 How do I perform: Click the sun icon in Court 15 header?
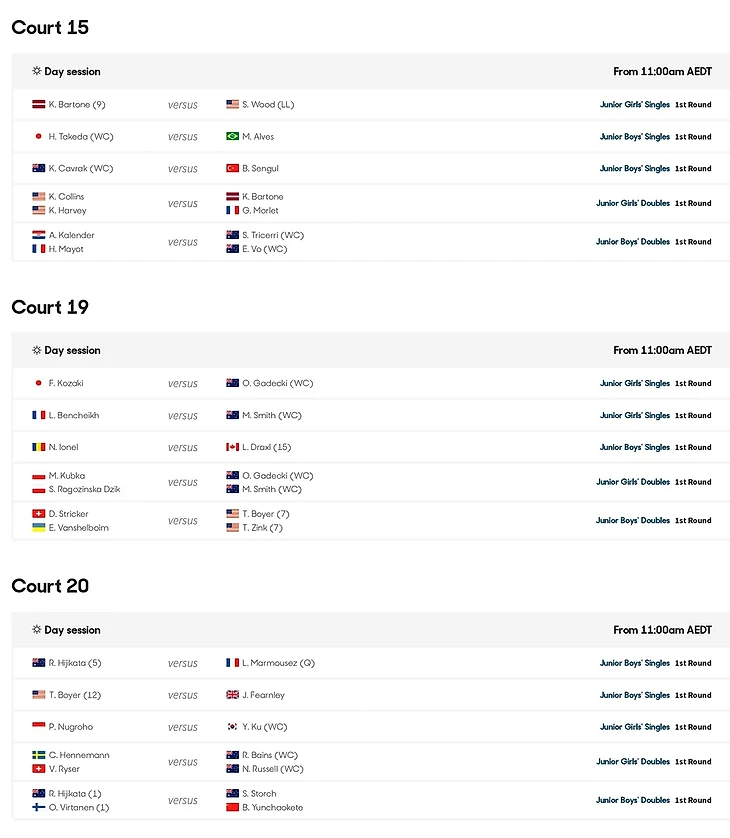pyautogui.click(x=37, y=72)
